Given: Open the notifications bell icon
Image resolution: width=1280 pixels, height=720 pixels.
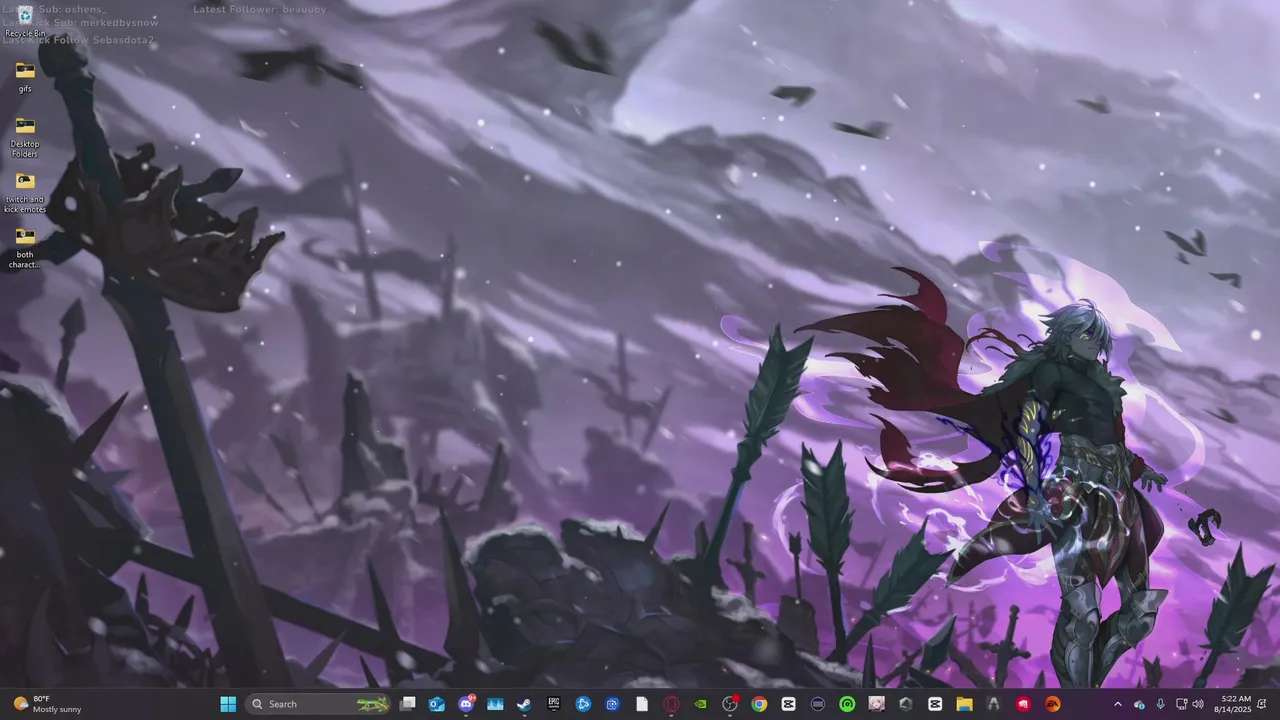Looking at the screenshot, I should [x=1262, y=704].
